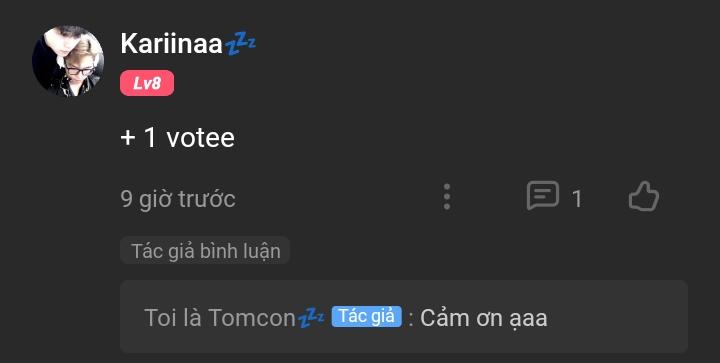Screen dimensions: 720x363
Task: Click the word 'votee' in comment
Action: (x=201, y=137)
